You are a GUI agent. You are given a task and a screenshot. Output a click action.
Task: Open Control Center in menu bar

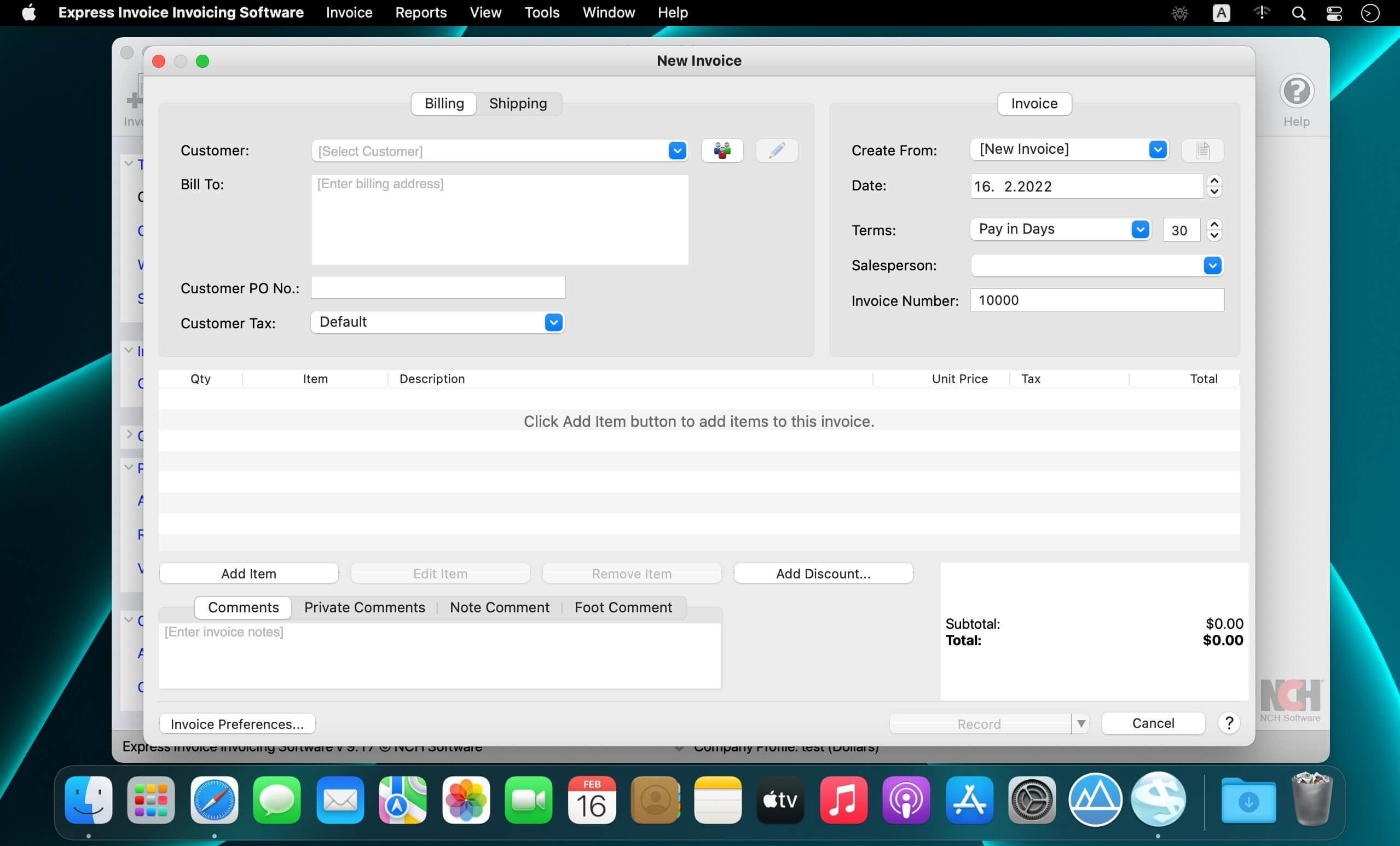tap(1334, 13)
